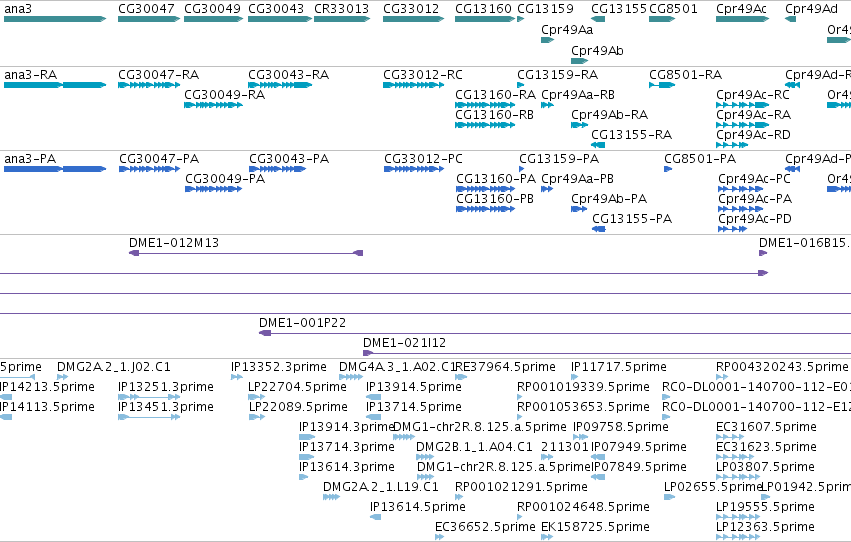Image resolution: width=851 pixels, height=542 pixels.
Task: Click the Cpr49Ac-RC transcript
Action: [x=742, y=105]
